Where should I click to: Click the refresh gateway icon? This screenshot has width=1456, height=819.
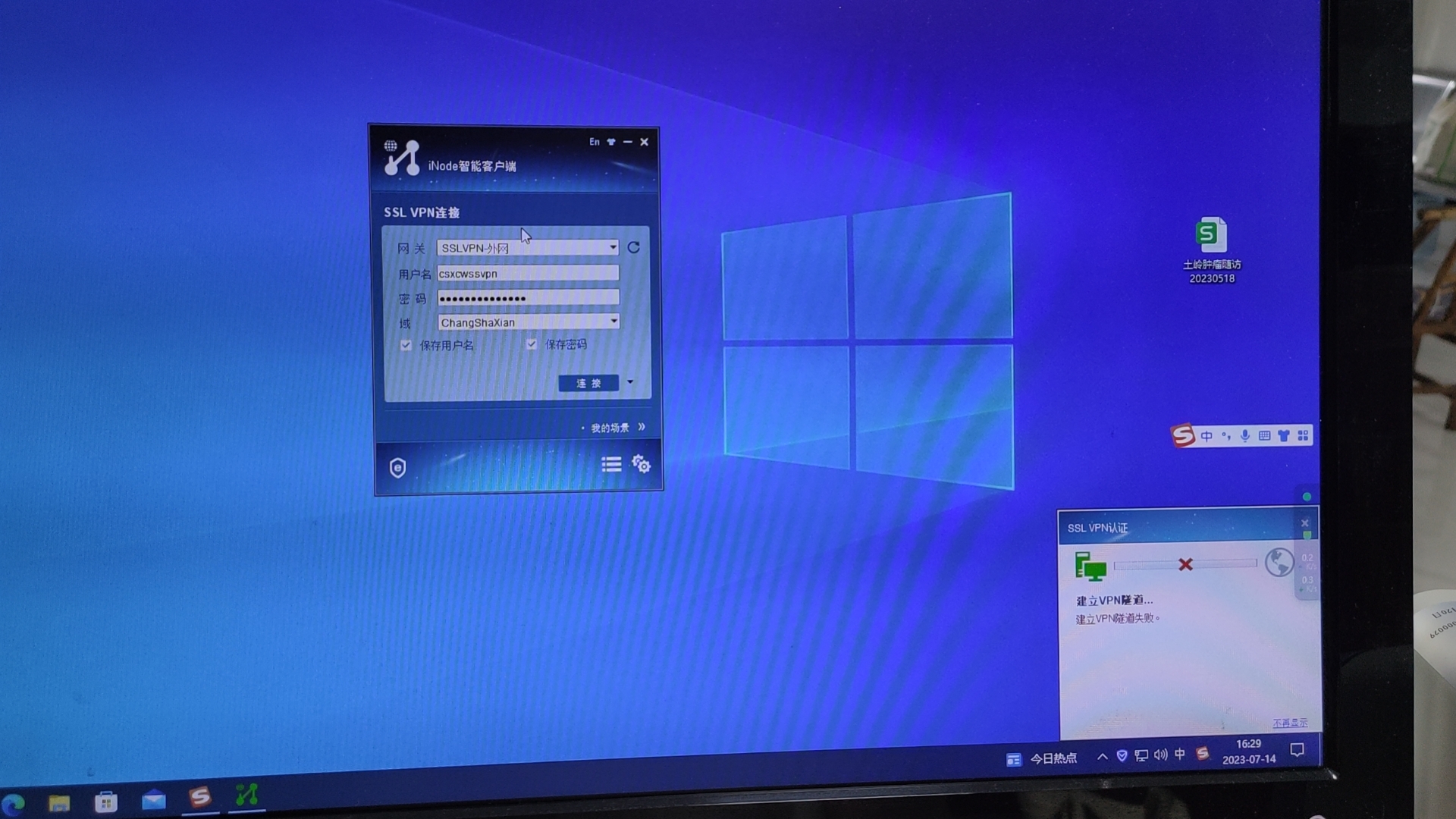tap(634, 247)
